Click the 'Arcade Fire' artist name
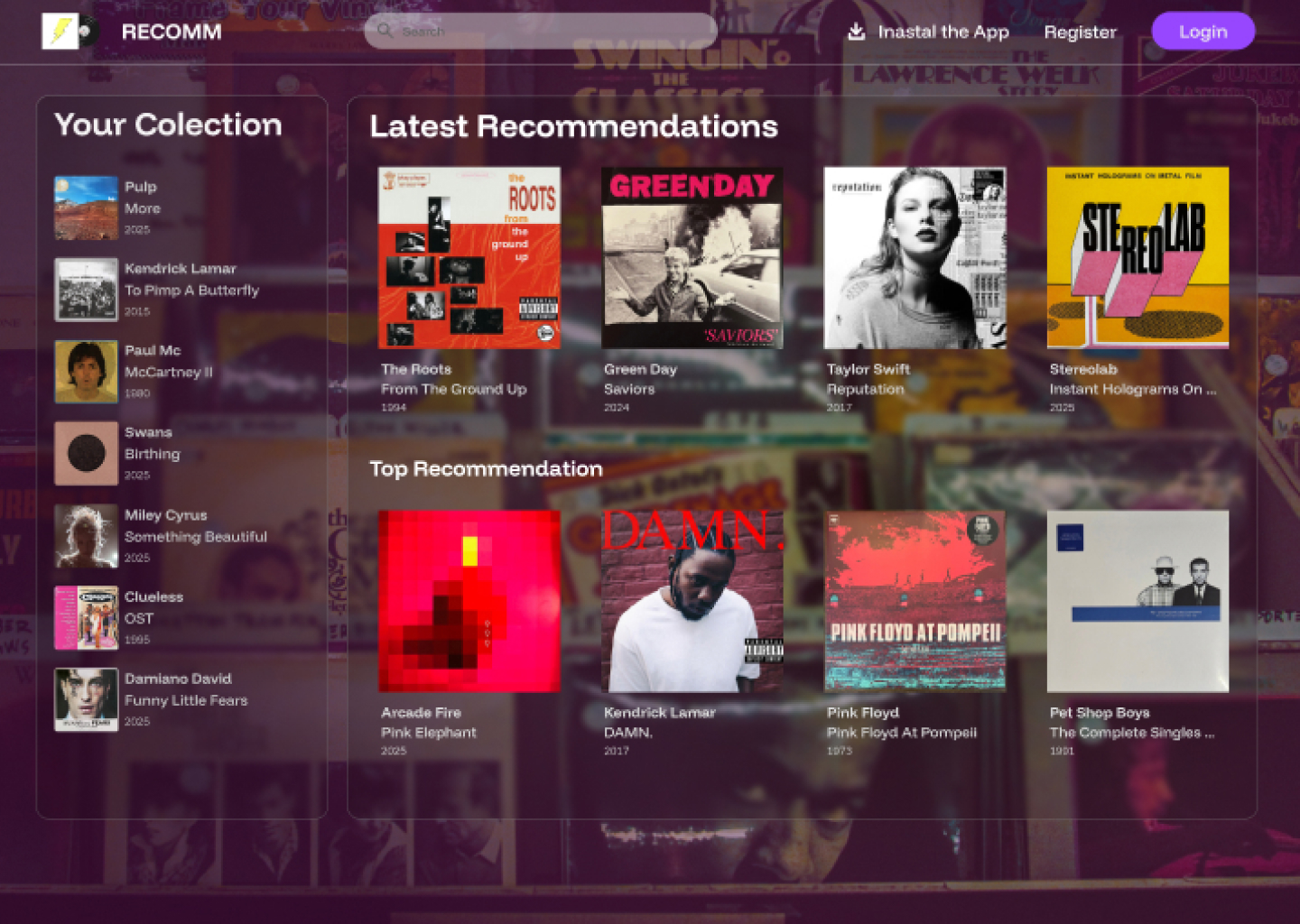The image size is (1300, 924). click(x=421, y=713)
